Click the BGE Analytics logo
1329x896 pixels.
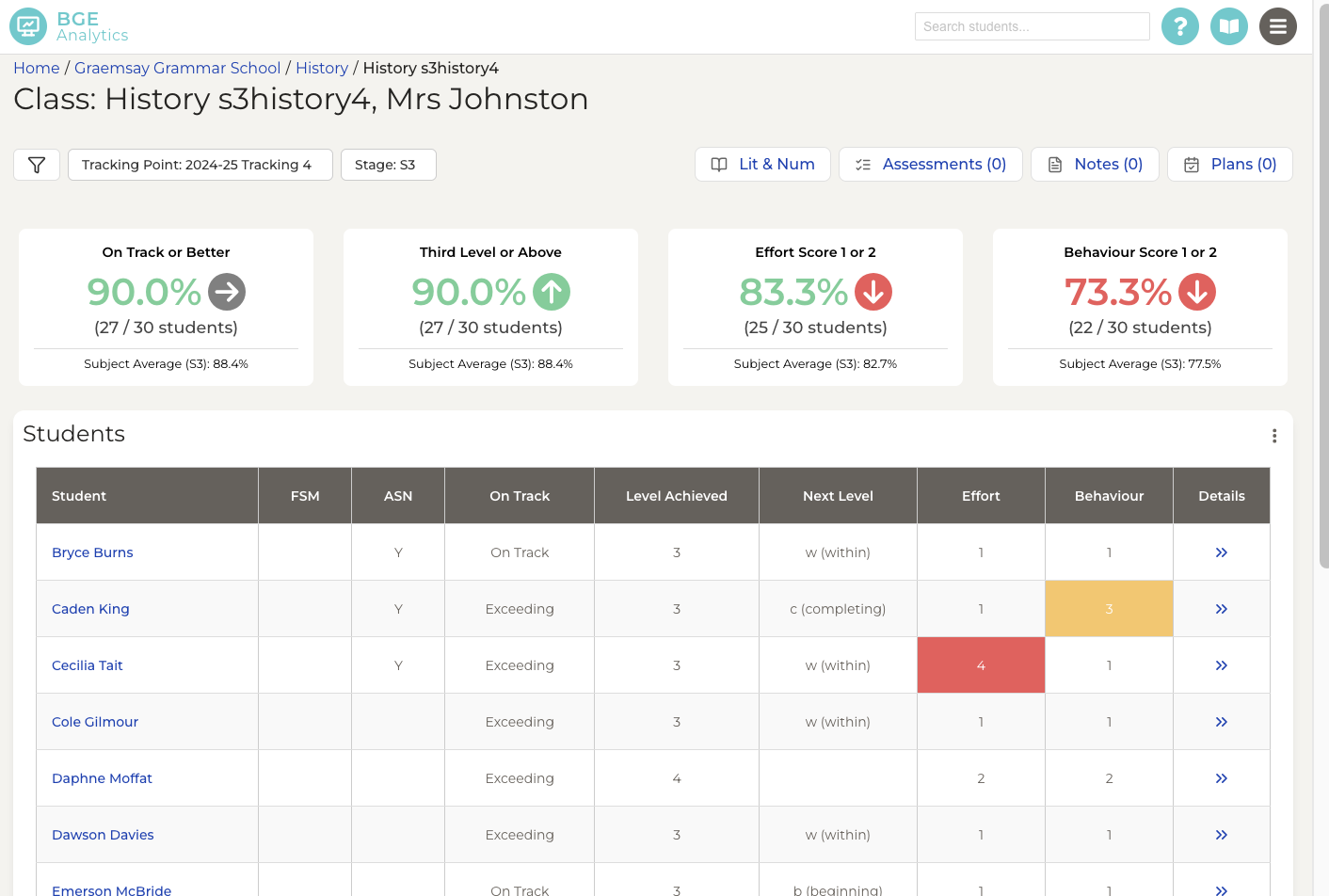[x=69, y=25]
